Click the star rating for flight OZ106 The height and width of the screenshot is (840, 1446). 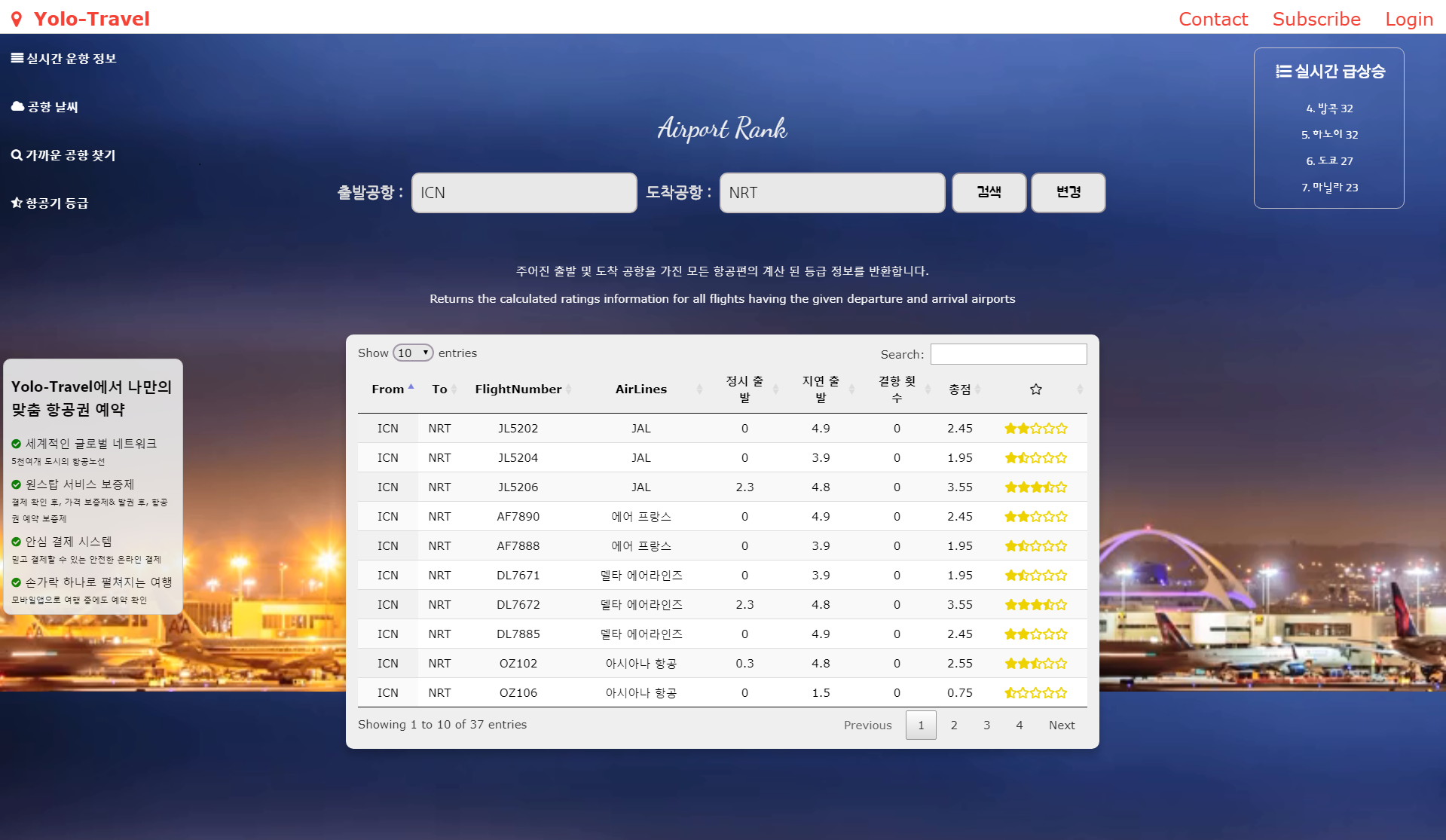[x=1036, y=693]
